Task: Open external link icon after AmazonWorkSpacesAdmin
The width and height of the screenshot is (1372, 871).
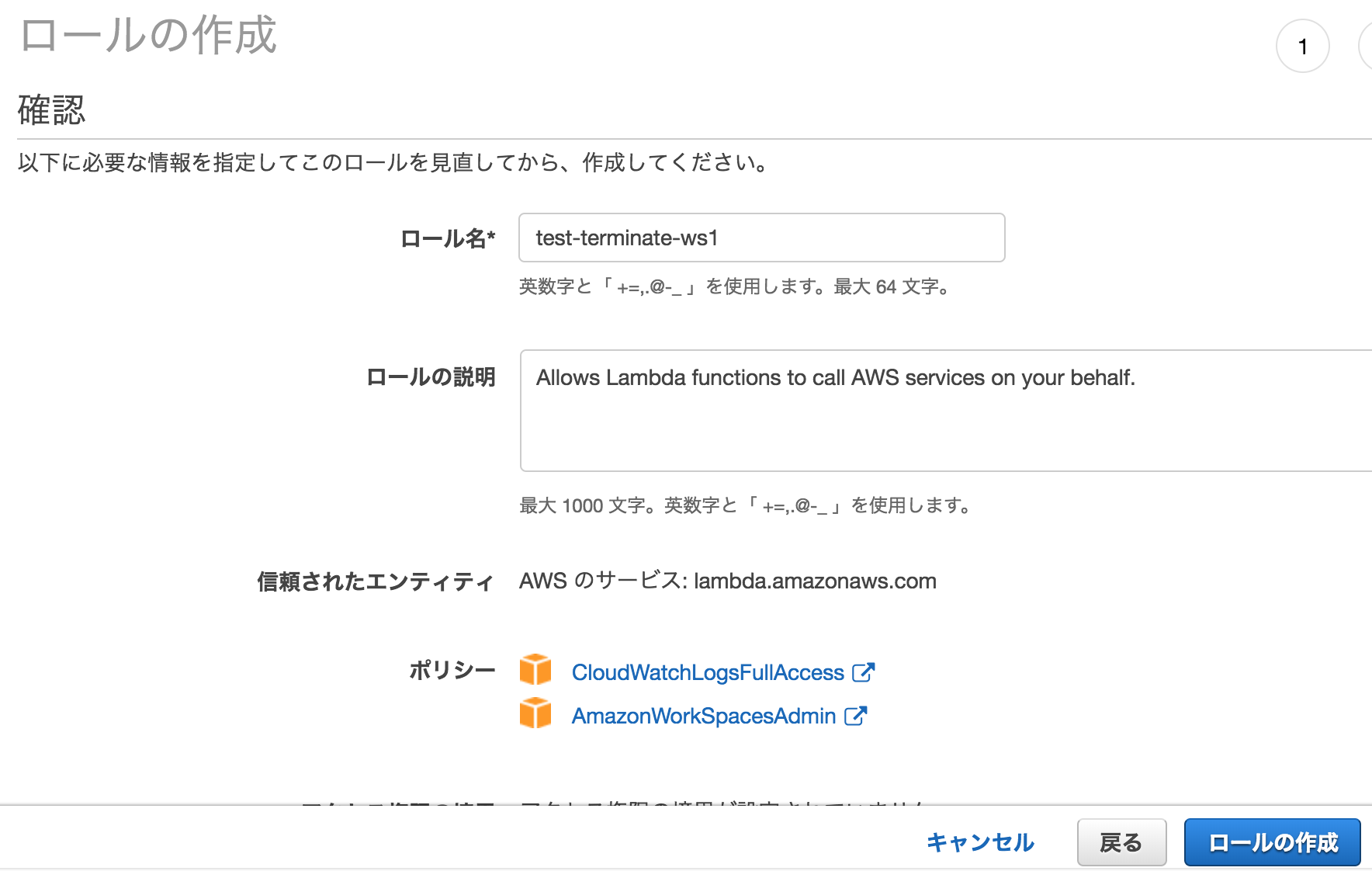Action: [x=856, y=716]
